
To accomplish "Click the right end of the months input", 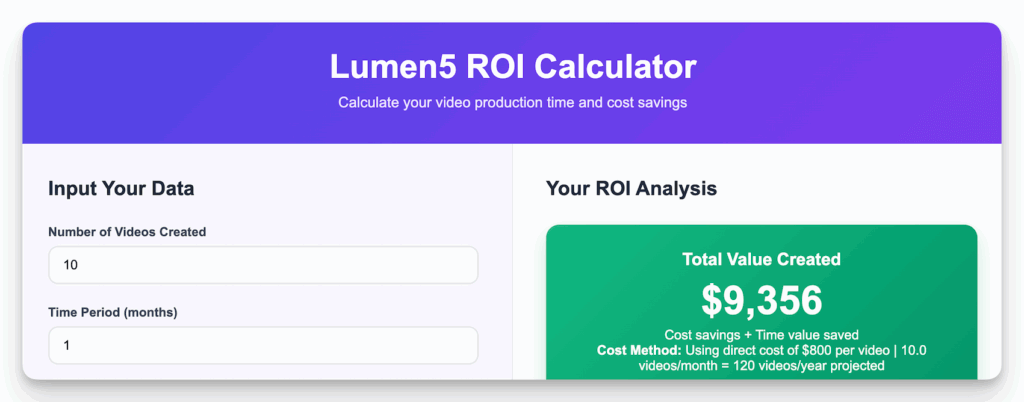I will click(460, 345).
